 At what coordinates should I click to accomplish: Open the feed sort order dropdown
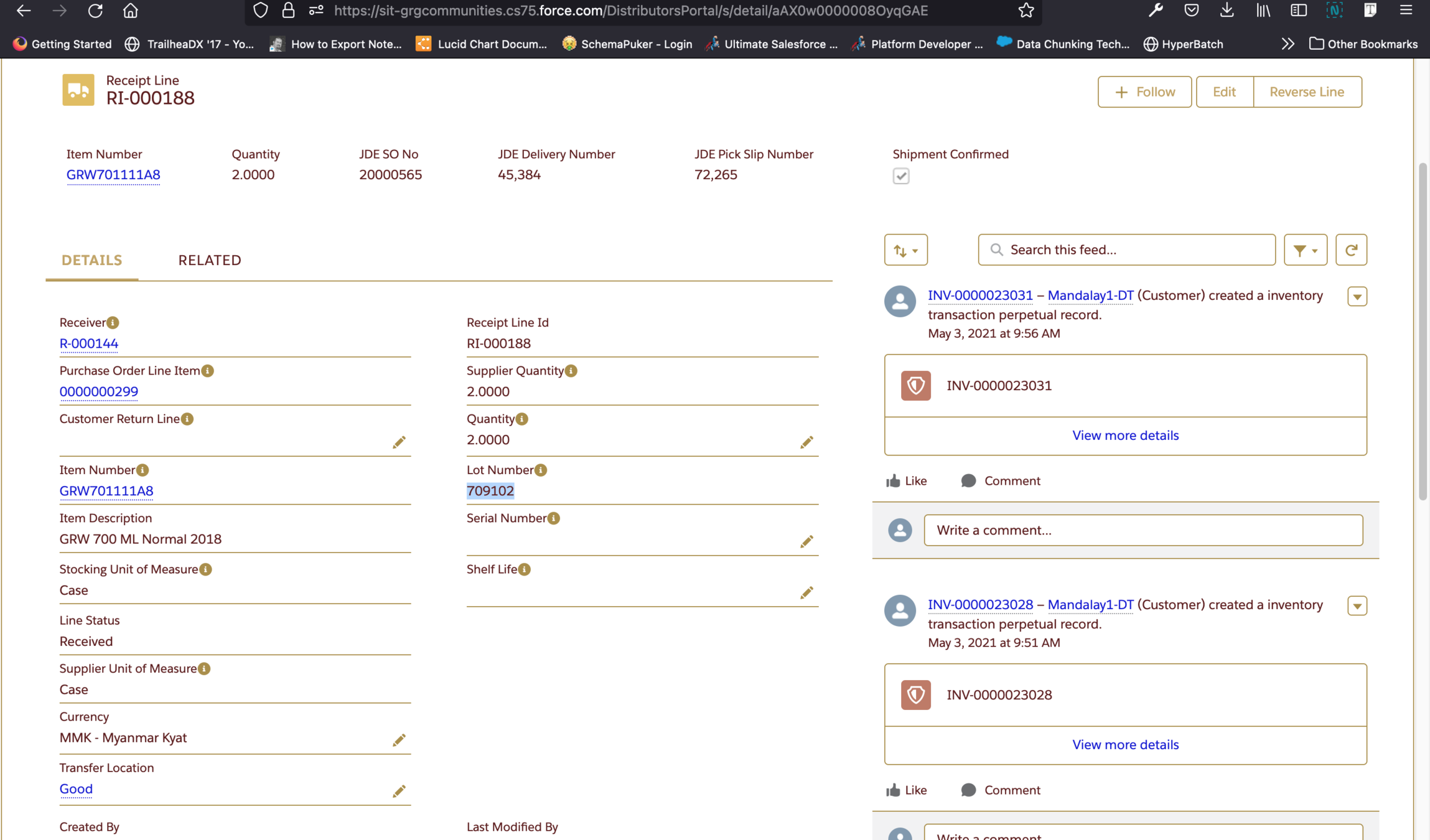coord(905,250)
